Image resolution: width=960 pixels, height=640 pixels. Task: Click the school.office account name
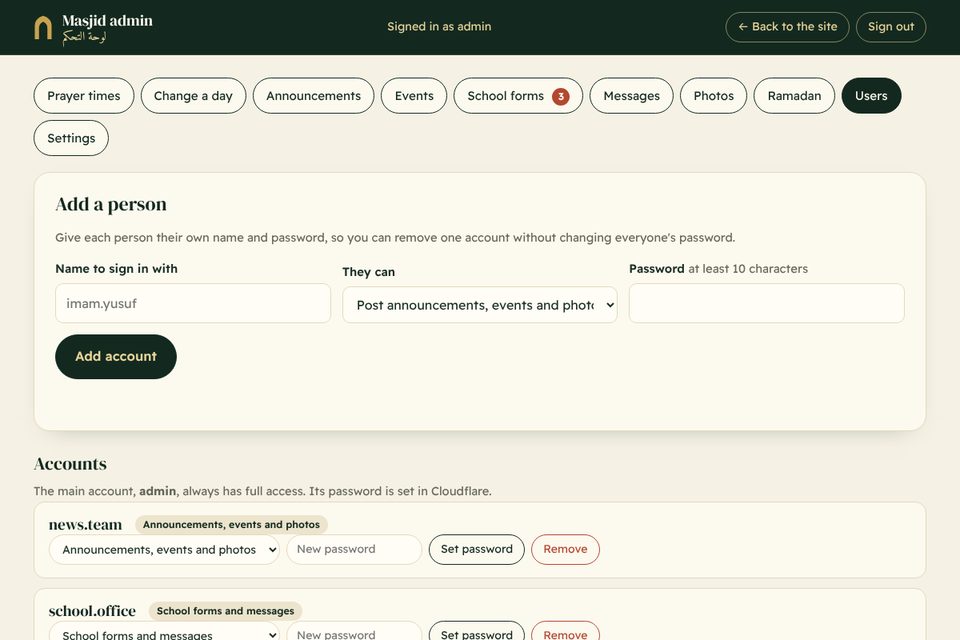92,611
